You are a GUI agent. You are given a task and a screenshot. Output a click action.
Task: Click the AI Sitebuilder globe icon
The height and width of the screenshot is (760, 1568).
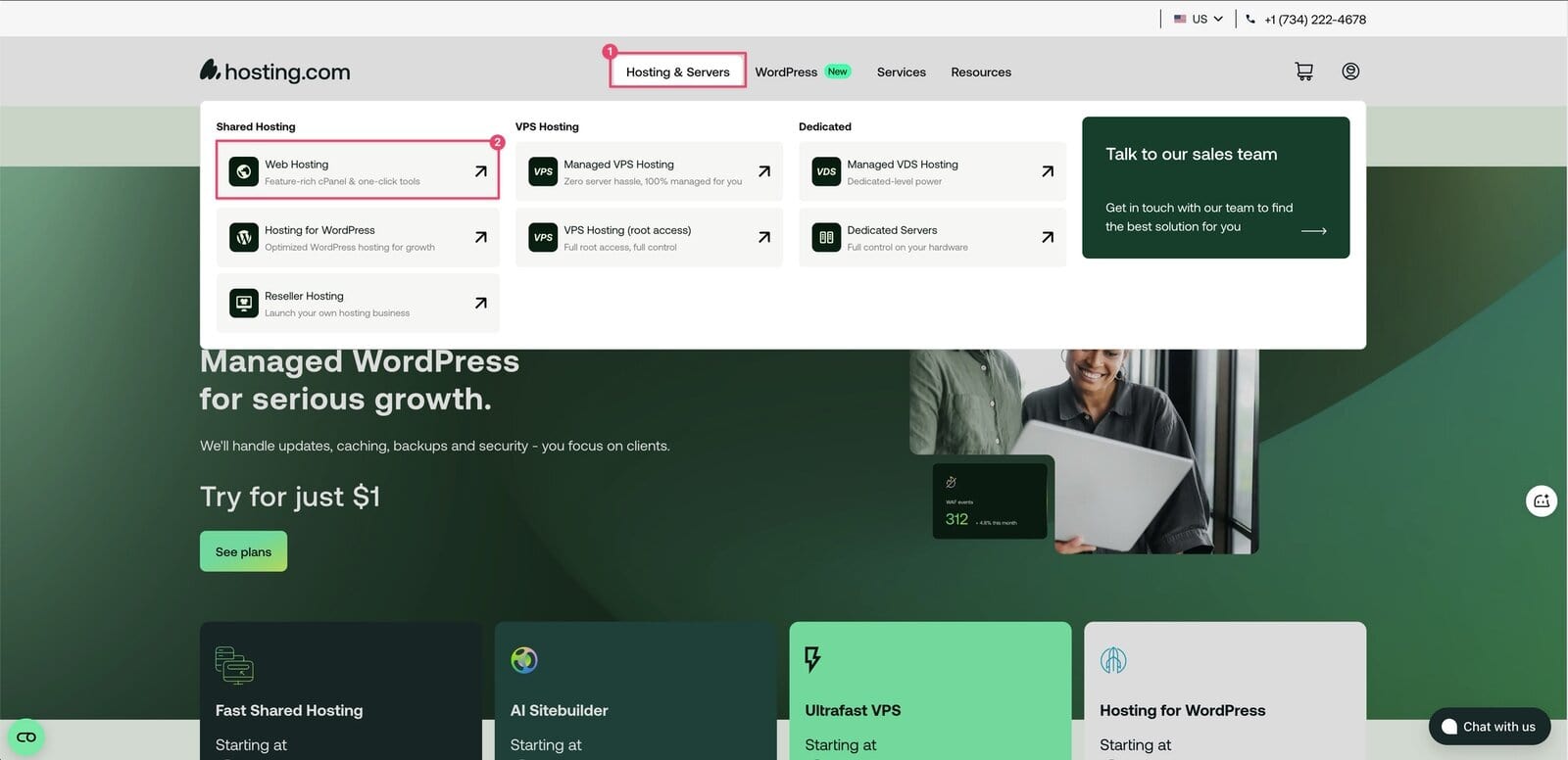click(524, 660)
